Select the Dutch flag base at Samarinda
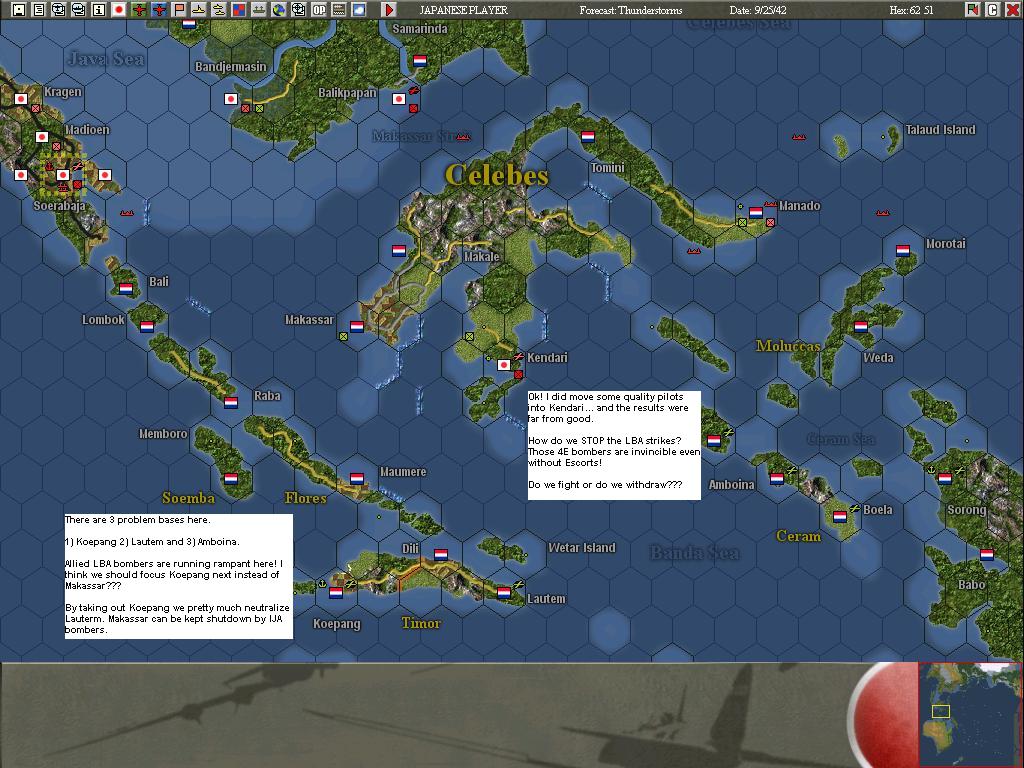Screen dimensions: 1024x768 click(420, 61)
